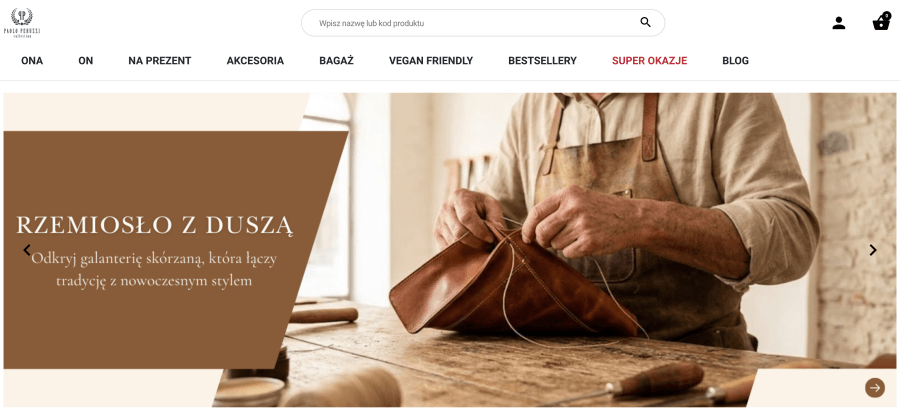Image resolution: width=900 pixels, height=412 pixels.
Task: Go to BESTSELLERY page
Action: [542, 61]
